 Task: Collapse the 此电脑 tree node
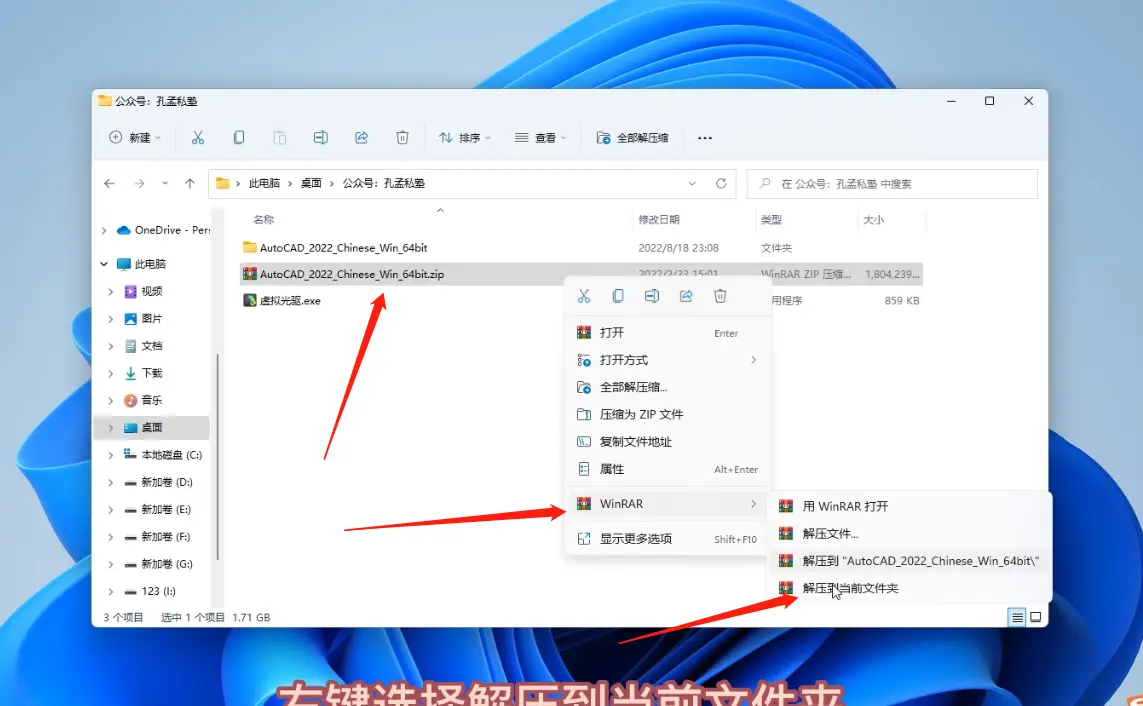[104, 264]
